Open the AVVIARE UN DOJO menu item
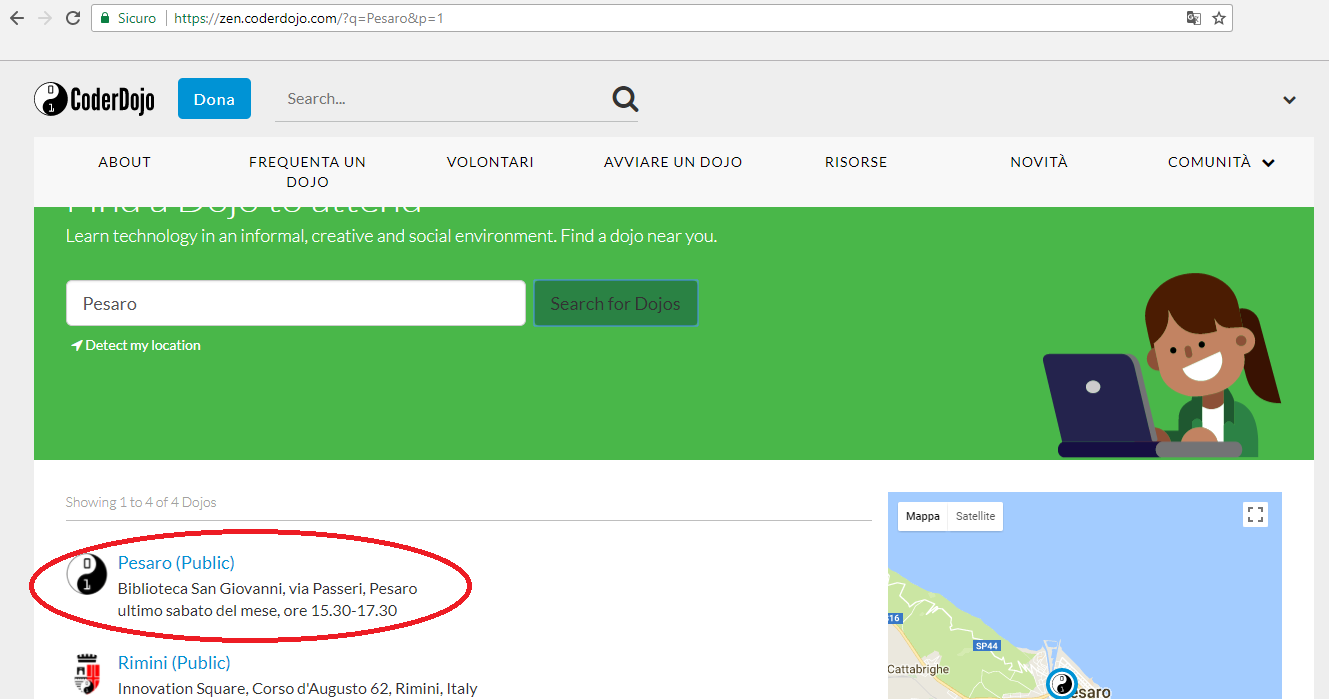Screen dimensions: 1329x699 [673, 162]
